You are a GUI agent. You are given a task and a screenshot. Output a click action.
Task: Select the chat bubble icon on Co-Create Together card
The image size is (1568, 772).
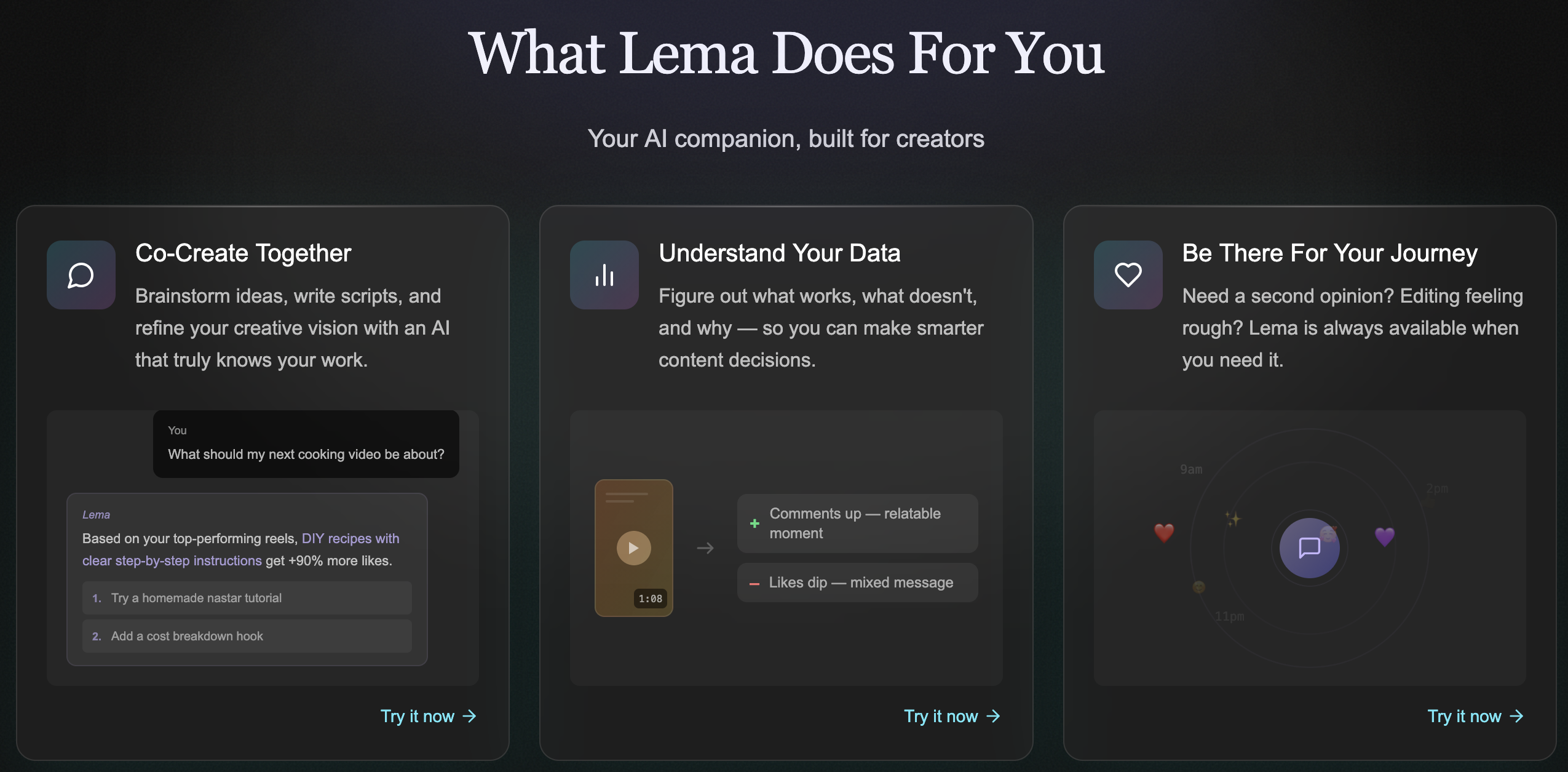81,274
